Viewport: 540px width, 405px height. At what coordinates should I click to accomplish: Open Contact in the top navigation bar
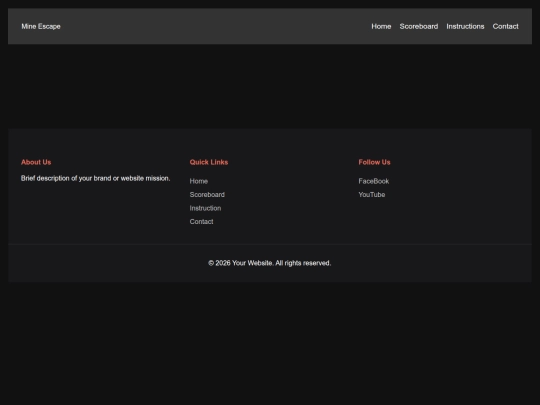505,27
